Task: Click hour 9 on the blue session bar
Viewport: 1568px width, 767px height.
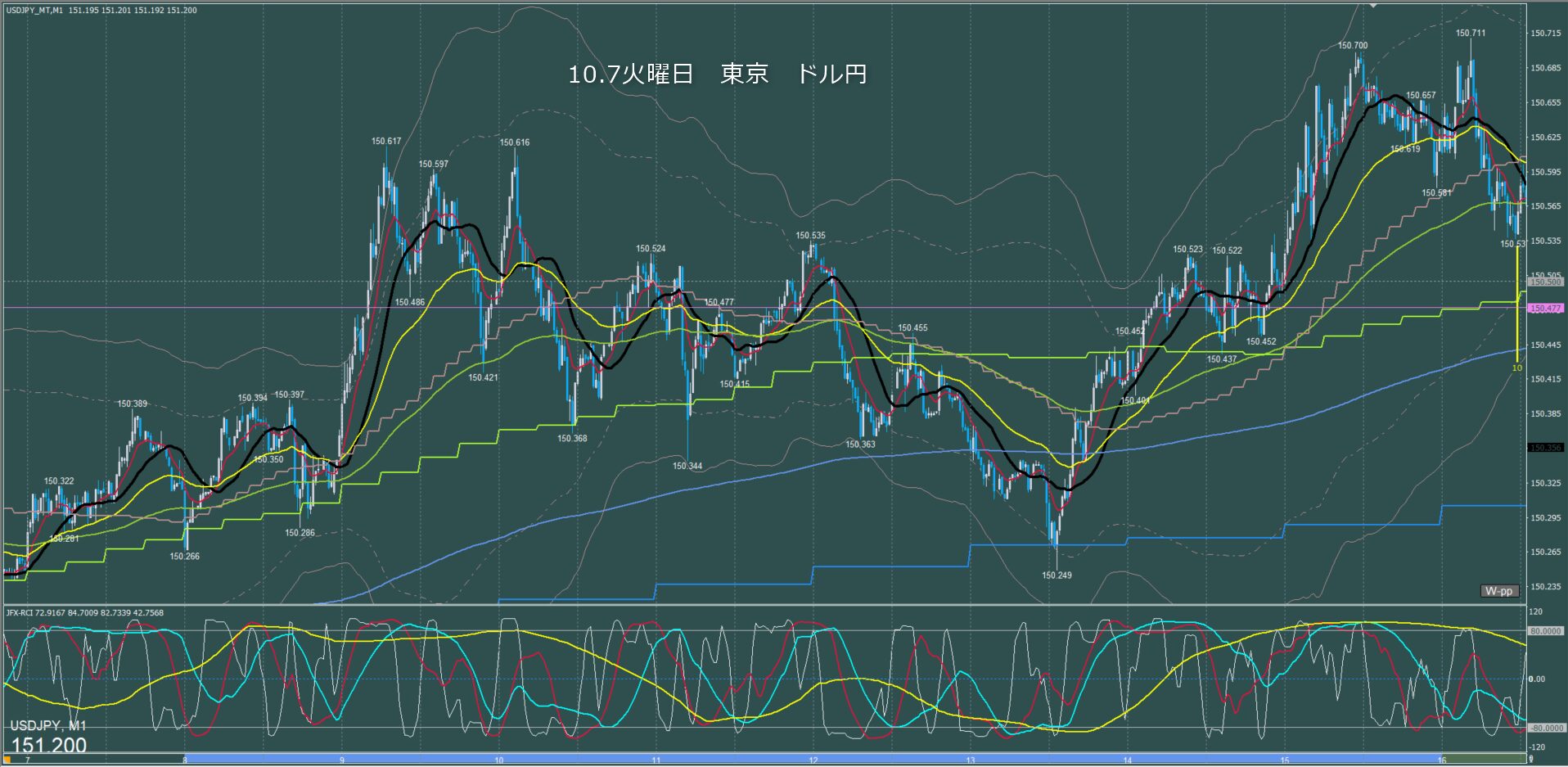Action: pos(342,760)
